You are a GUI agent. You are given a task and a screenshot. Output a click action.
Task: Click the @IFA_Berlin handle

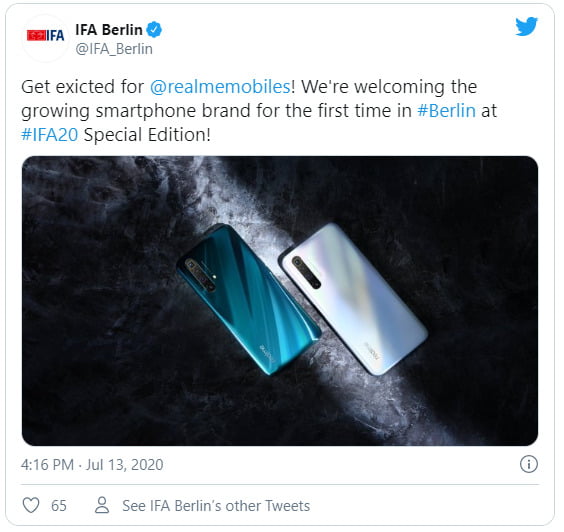point(114,49)
